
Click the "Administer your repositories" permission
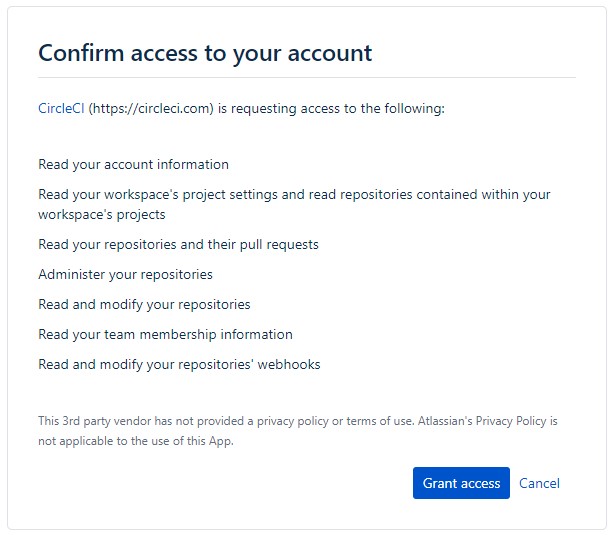coord(125,274)
